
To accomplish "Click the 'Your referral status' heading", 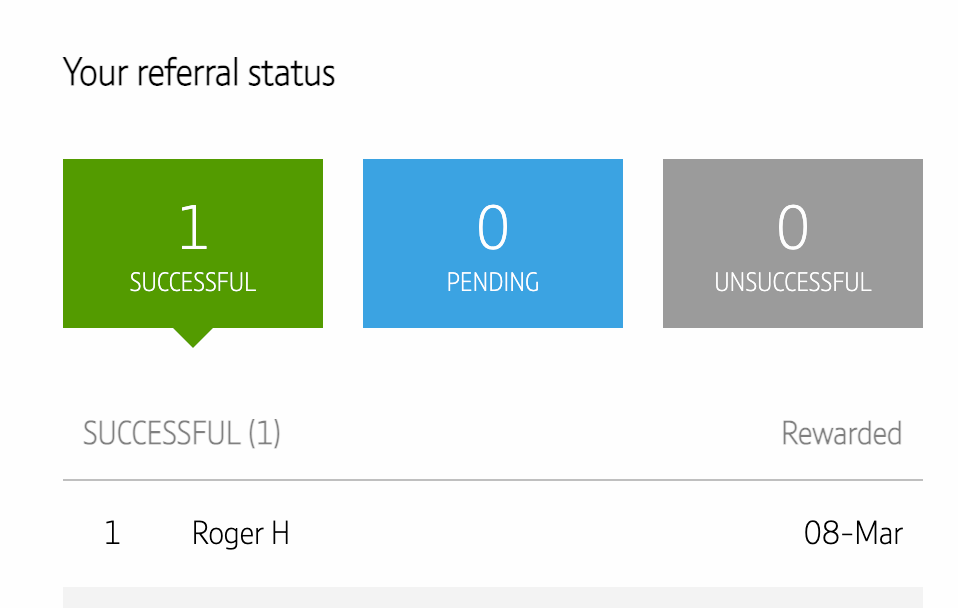I will (199, 73).
